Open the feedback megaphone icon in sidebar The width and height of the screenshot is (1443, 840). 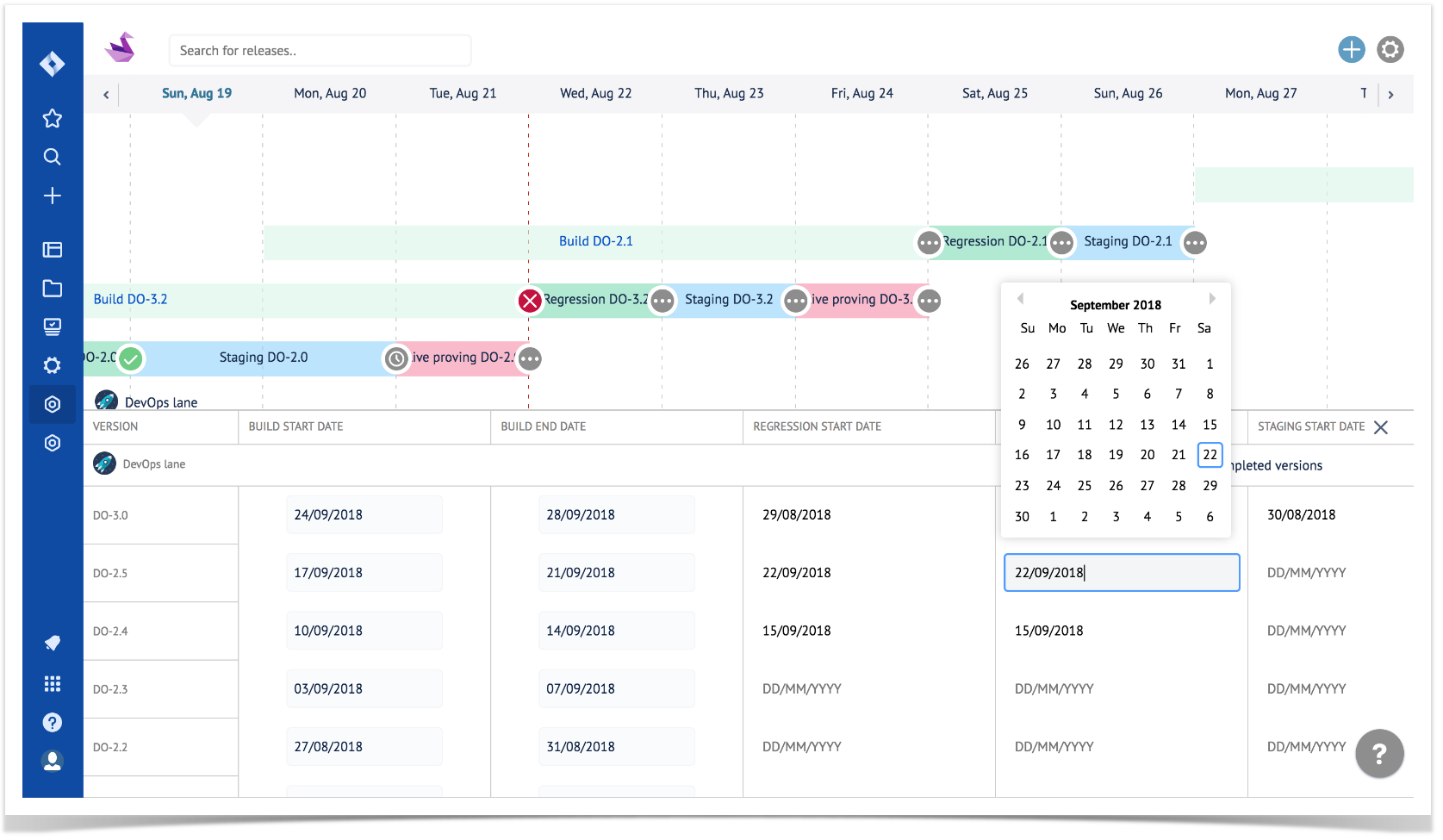coord(53,643)
